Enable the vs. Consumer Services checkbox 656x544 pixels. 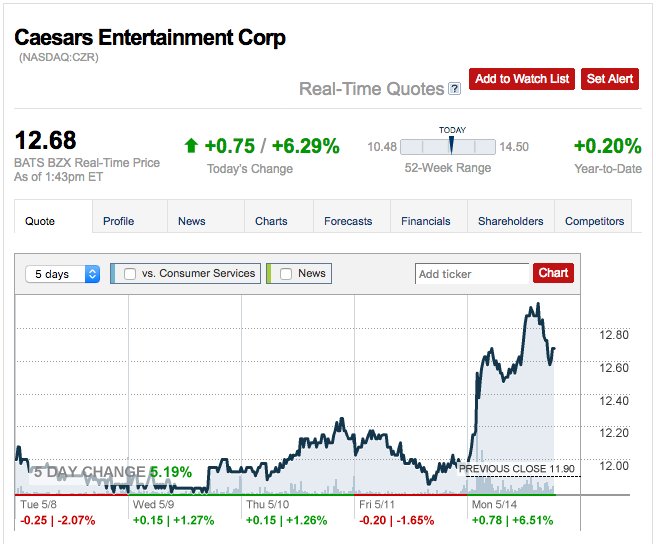pos(130,274)
